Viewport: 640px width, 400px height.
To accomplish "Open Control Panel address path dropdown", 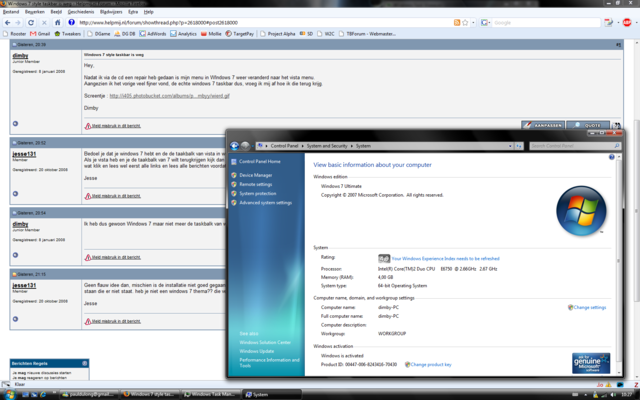I will click(510, 146).
